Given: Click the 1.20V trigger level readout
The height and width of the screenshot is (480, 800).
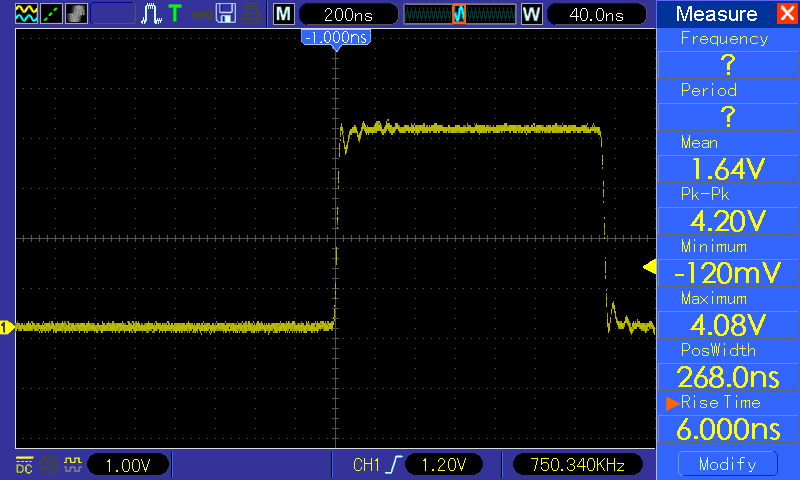Looking at the screenshot, I should pos(444,465).
